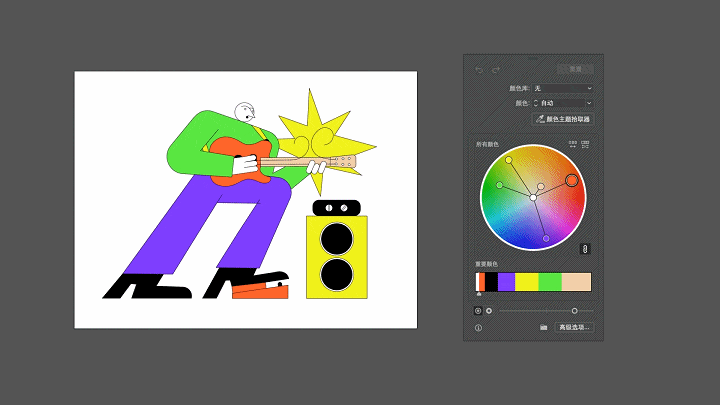The height and width of the screenshot is (405, 720).
Task: Select the large orange-red handle on color wheel
Action: [571, 180]
